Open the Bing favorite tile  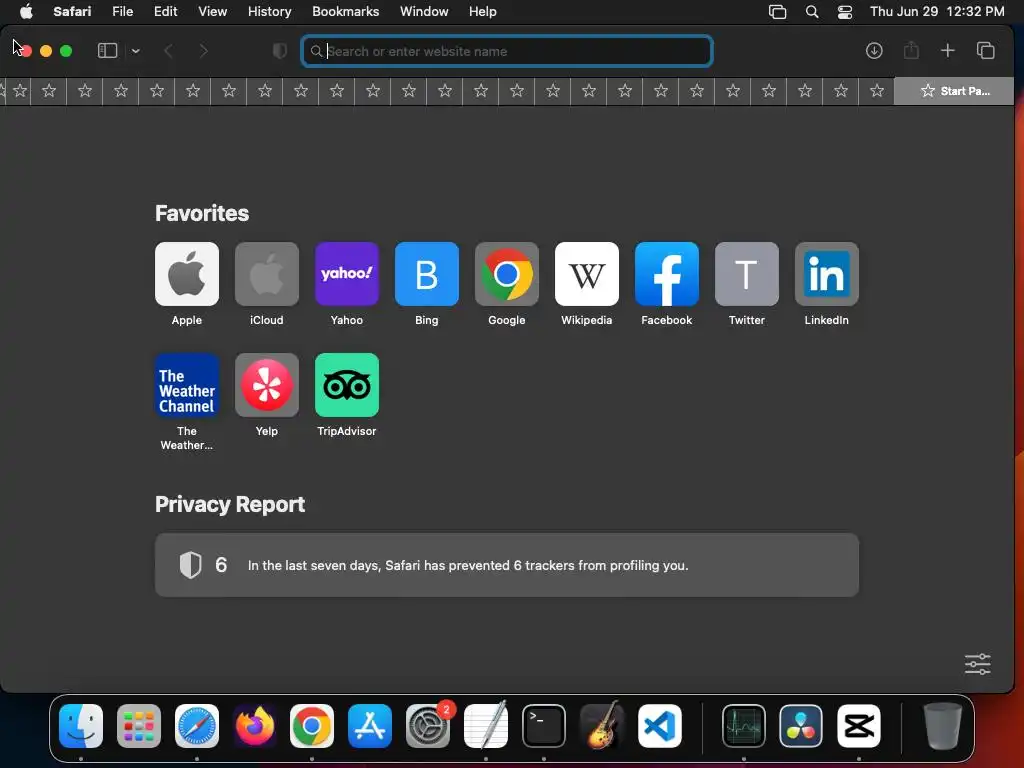(426, 274)
